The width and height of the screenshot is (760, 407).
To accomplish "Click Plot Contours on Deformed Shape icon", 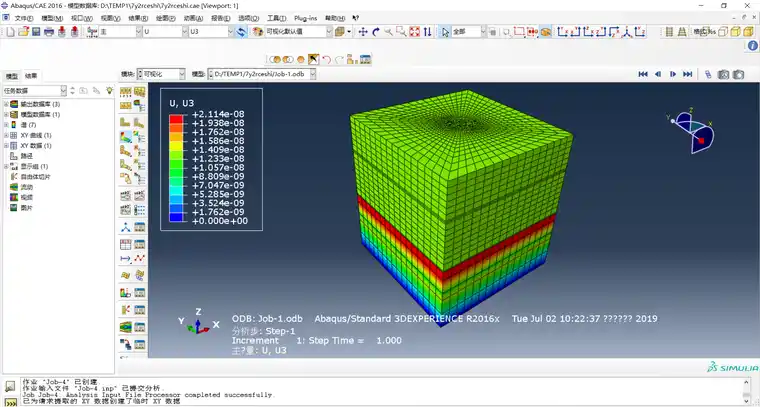I will [x=126, y=137].
